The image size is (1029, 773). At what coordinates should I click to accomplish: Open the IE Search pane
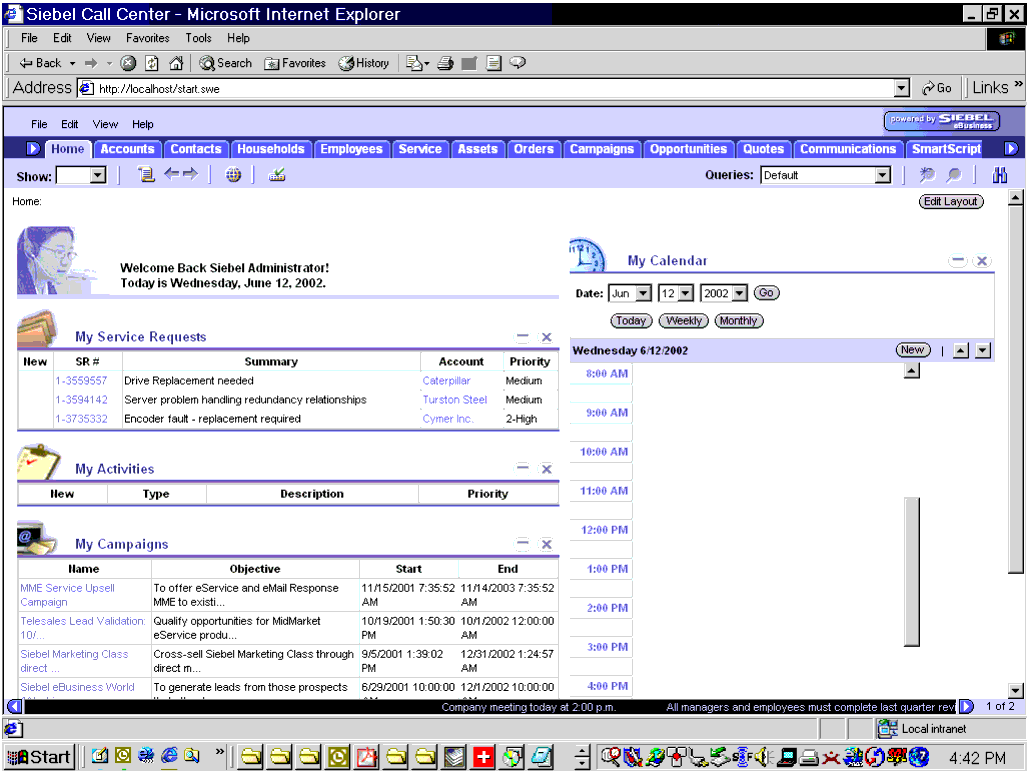click(226, 63)
